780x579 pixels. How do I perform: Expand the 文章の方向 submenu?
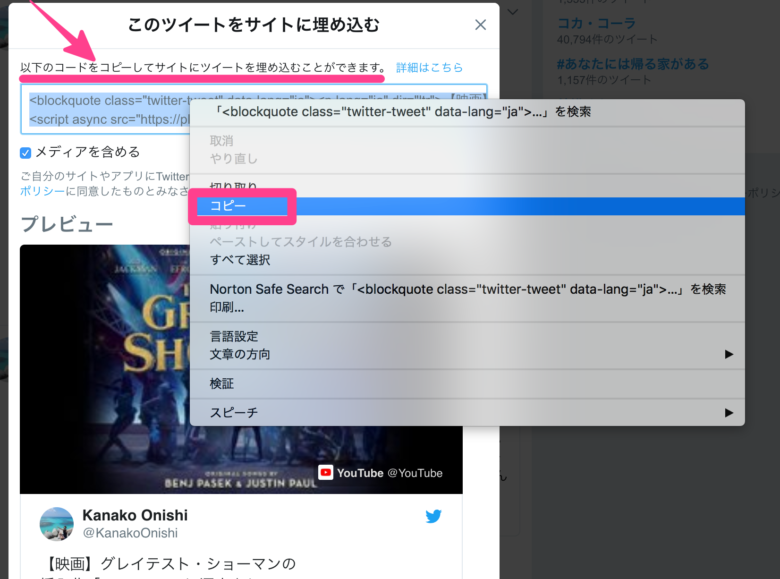point(467,354)
